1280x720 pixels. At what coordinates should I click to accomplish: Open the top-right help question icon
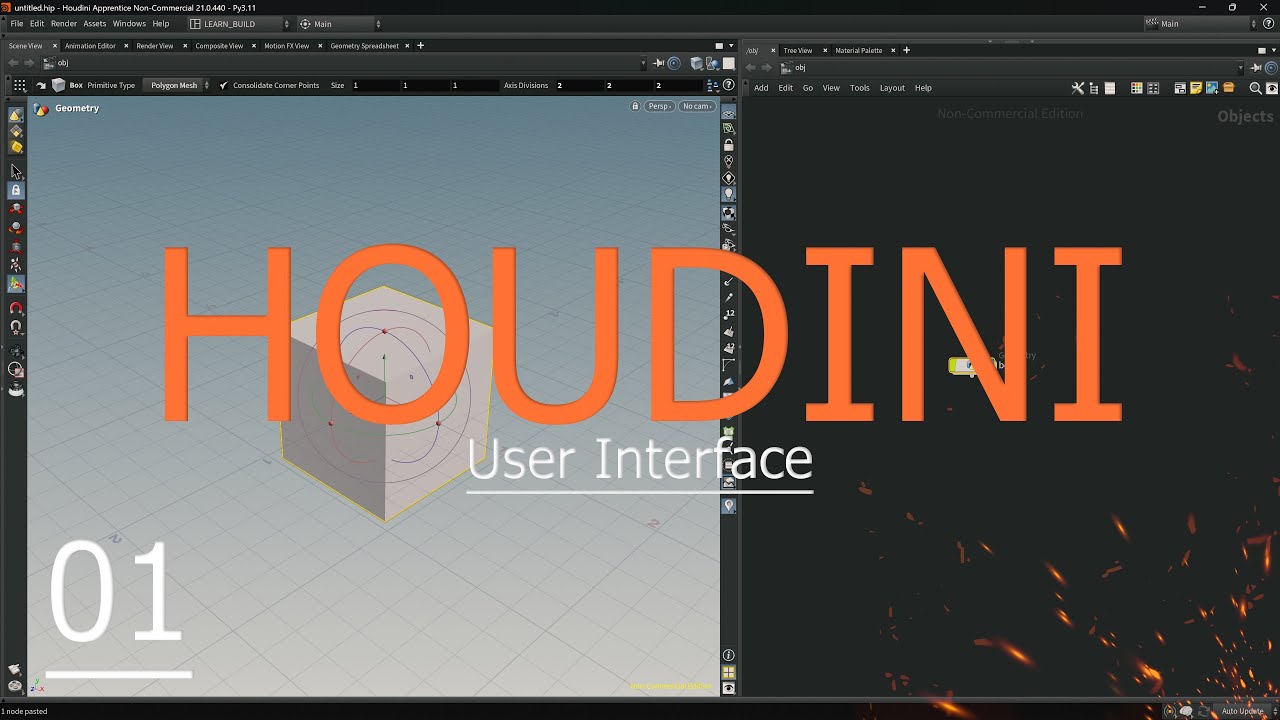point(1269,23)
